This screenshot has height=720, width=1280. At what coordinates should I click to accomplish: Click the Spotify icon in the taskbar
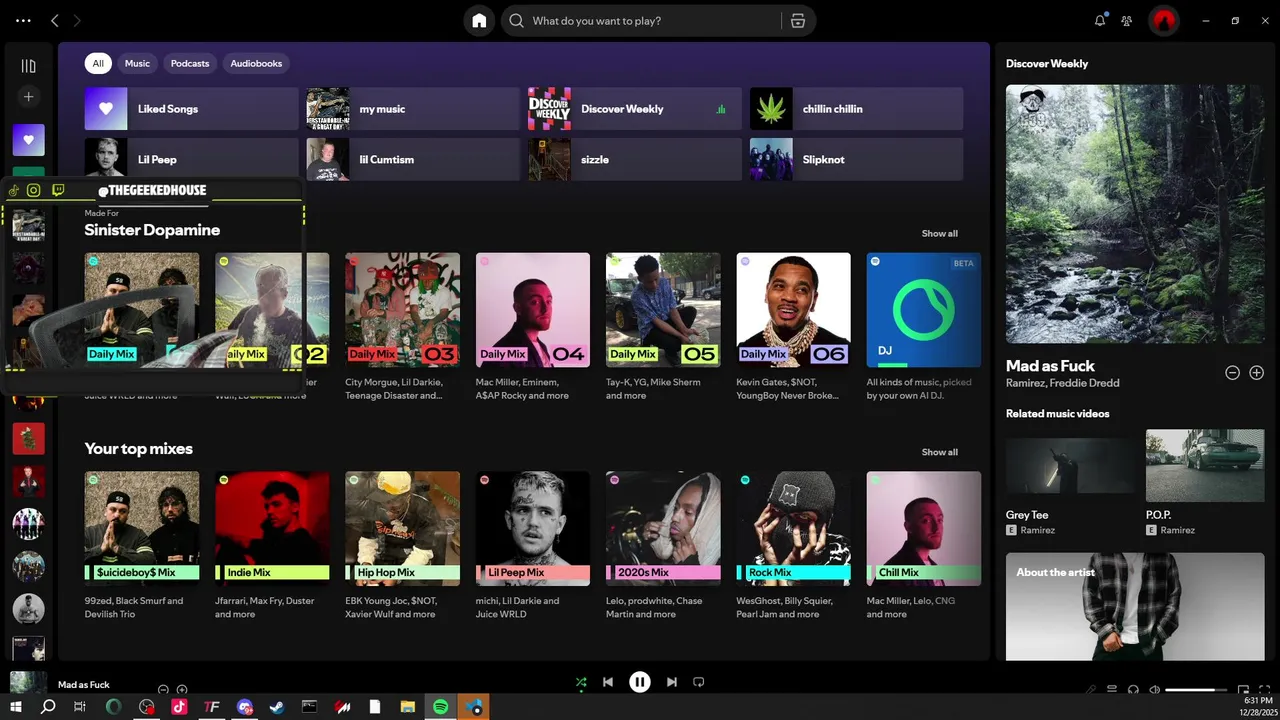441,707
